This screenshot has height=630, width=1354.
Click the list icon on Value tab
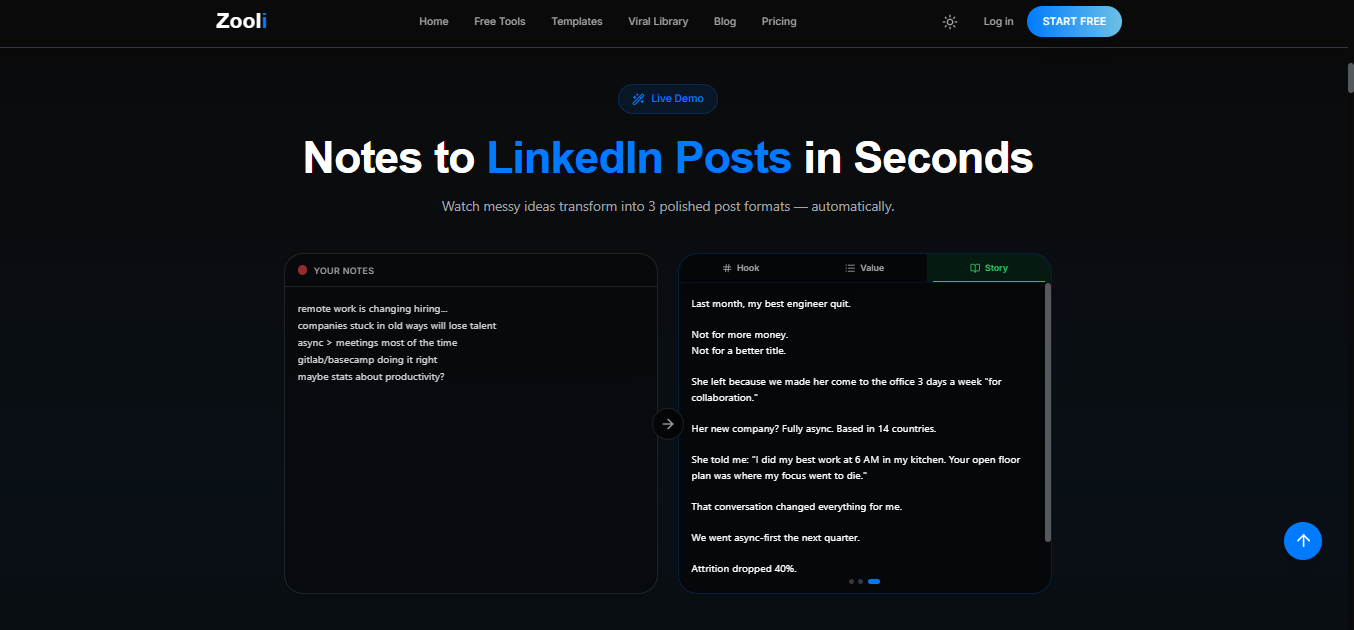(850, 268)
